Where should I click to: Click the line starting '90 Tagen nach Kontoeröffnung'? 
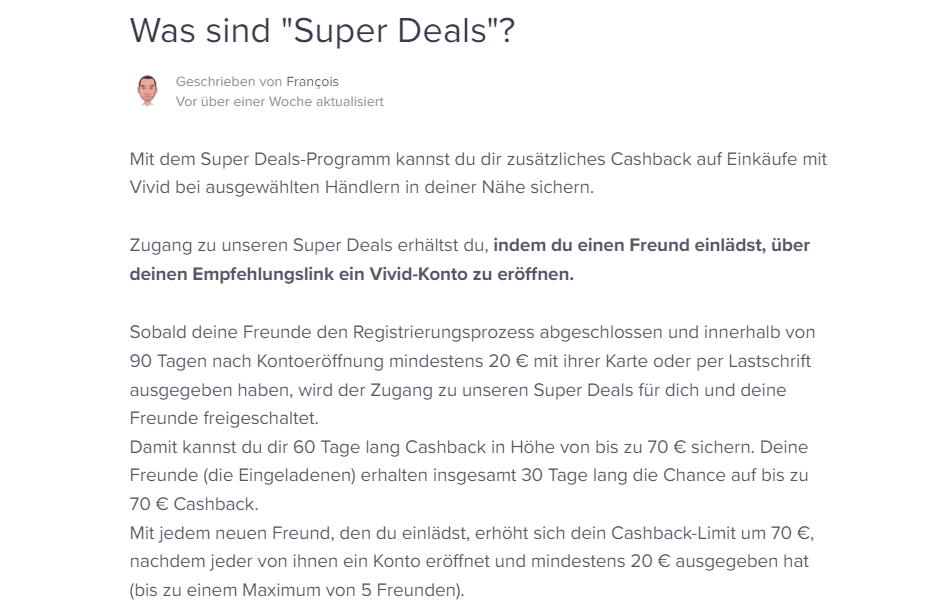(470, 361)
